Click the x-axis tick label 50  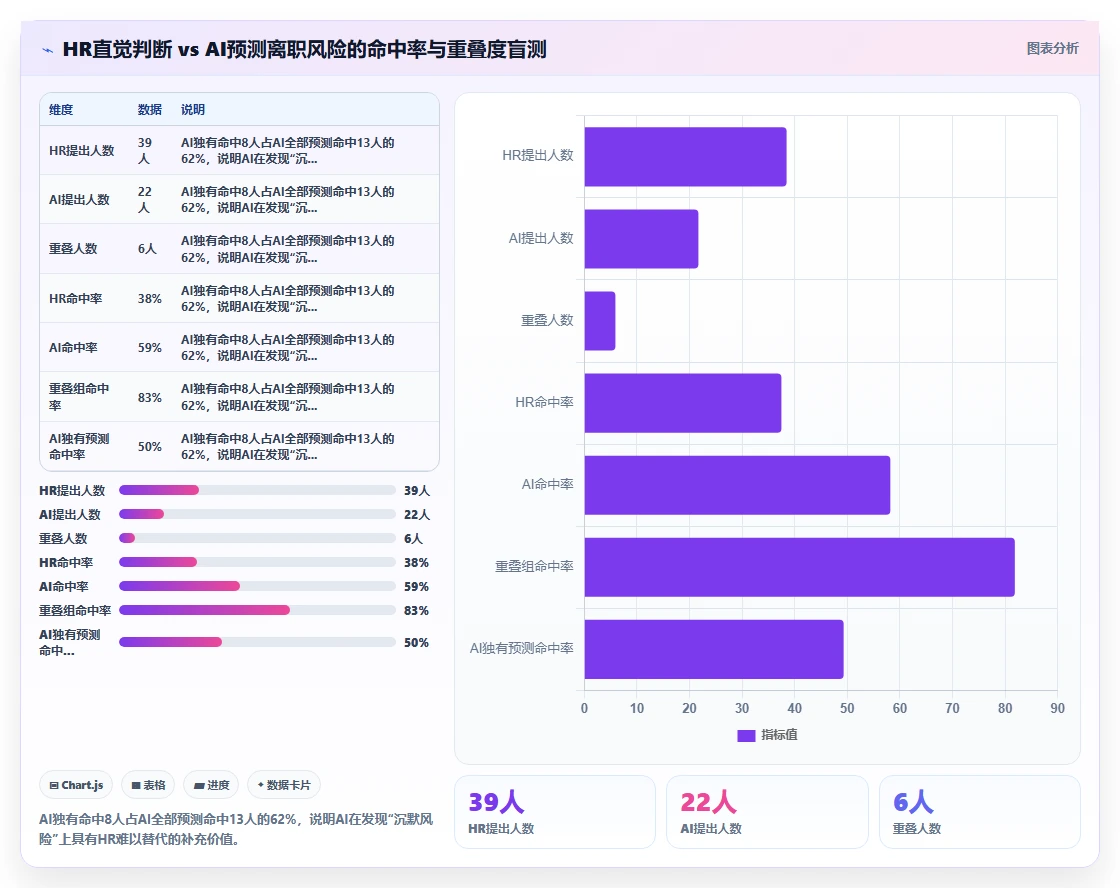click(847, 708)
